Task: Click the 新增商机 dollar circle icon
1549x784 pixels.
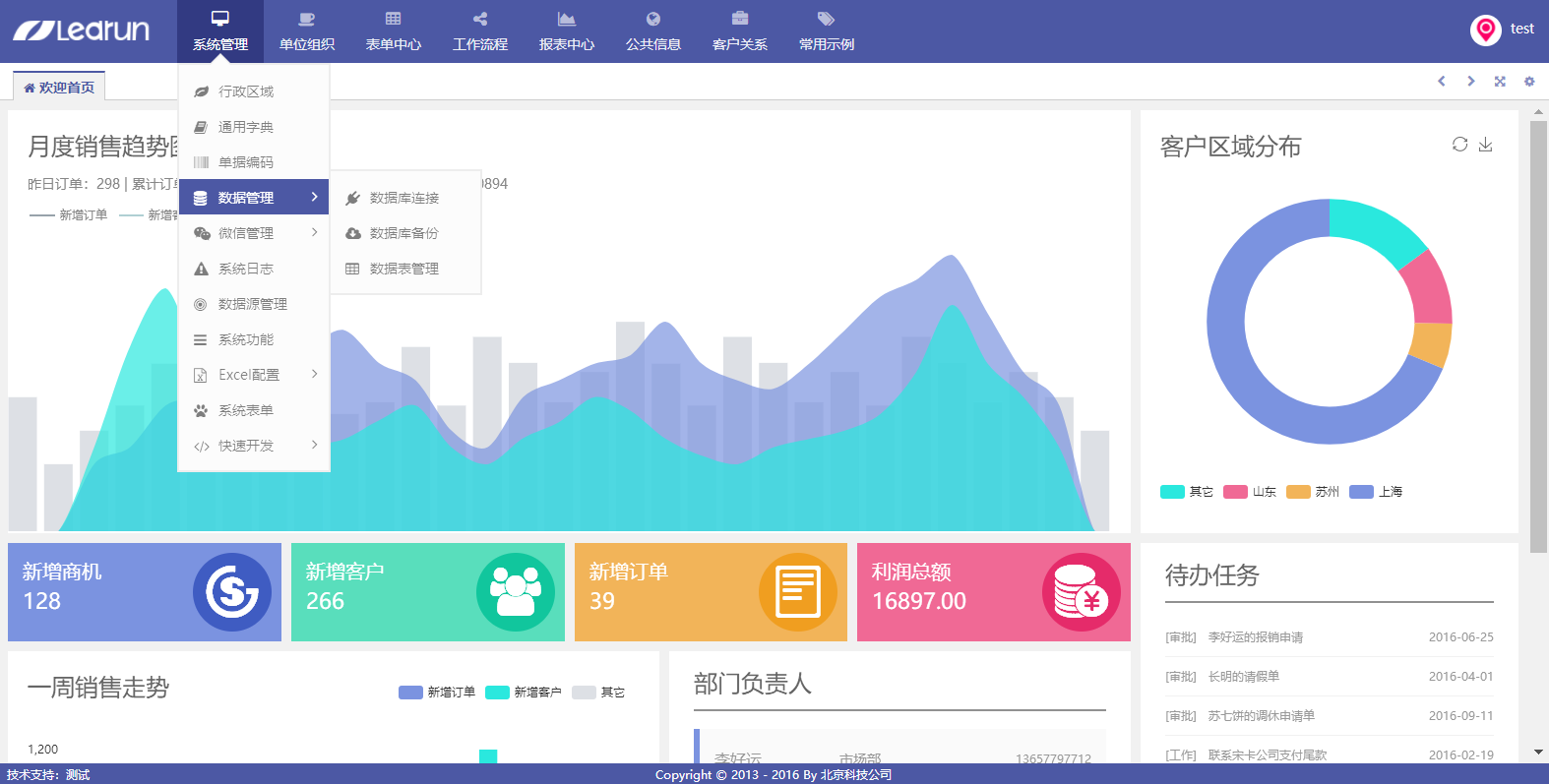Action: [232, 592]
